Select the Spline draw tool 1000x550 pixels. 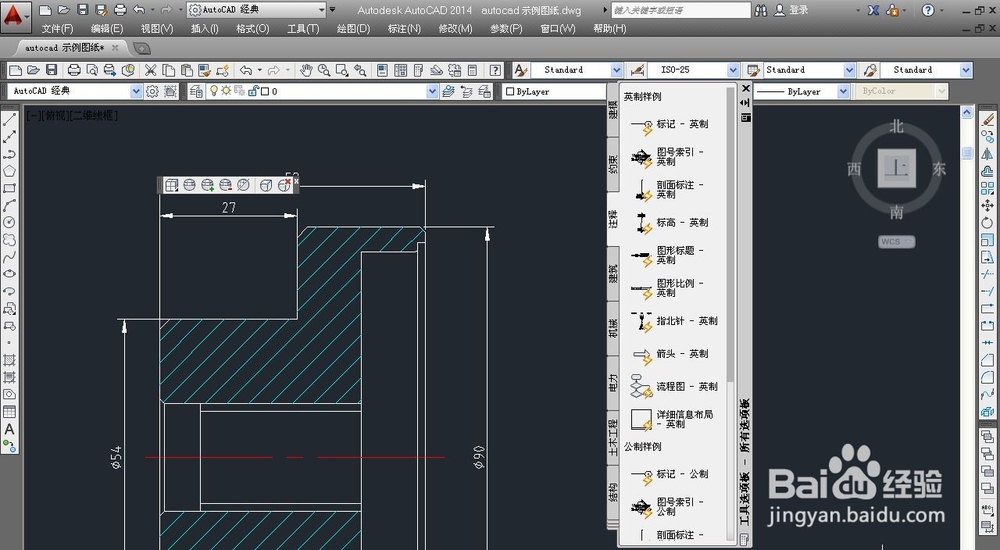click(10, 257)
